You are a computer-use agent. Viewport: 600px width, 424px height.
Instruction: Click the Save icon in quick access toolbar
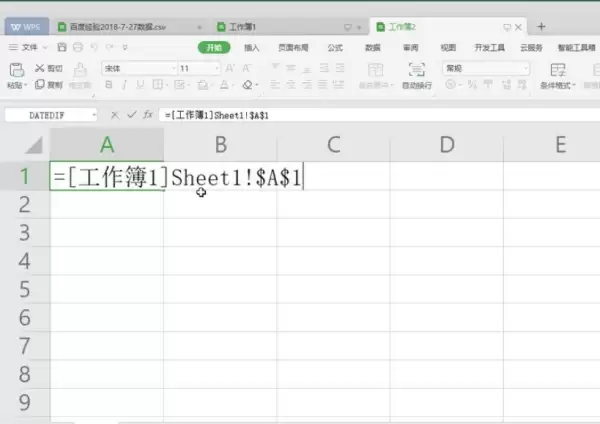pos(62,47)
